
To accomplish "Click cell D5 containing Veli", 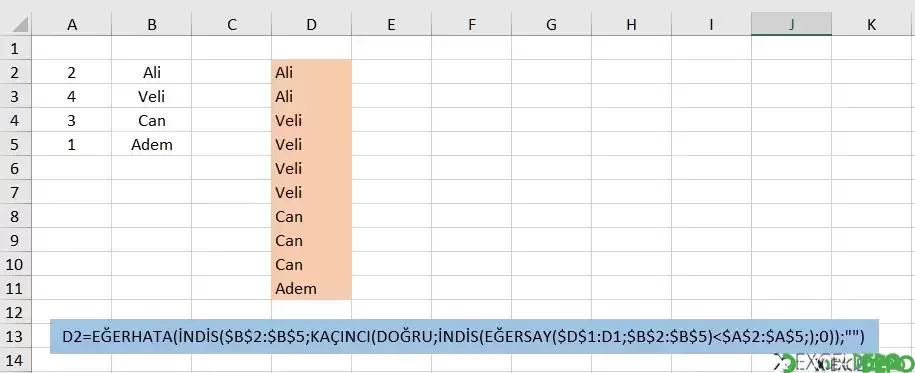I will 312,144.
